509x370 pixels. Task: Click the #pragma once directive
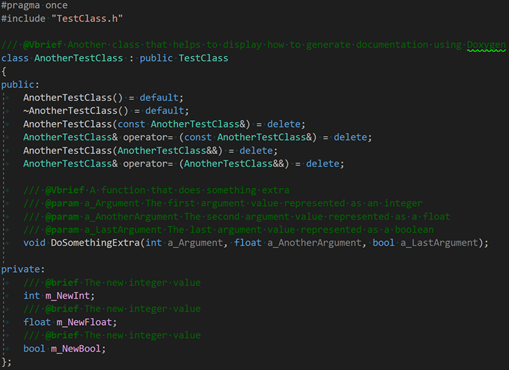pyautogui.click(x=34, y=5)
